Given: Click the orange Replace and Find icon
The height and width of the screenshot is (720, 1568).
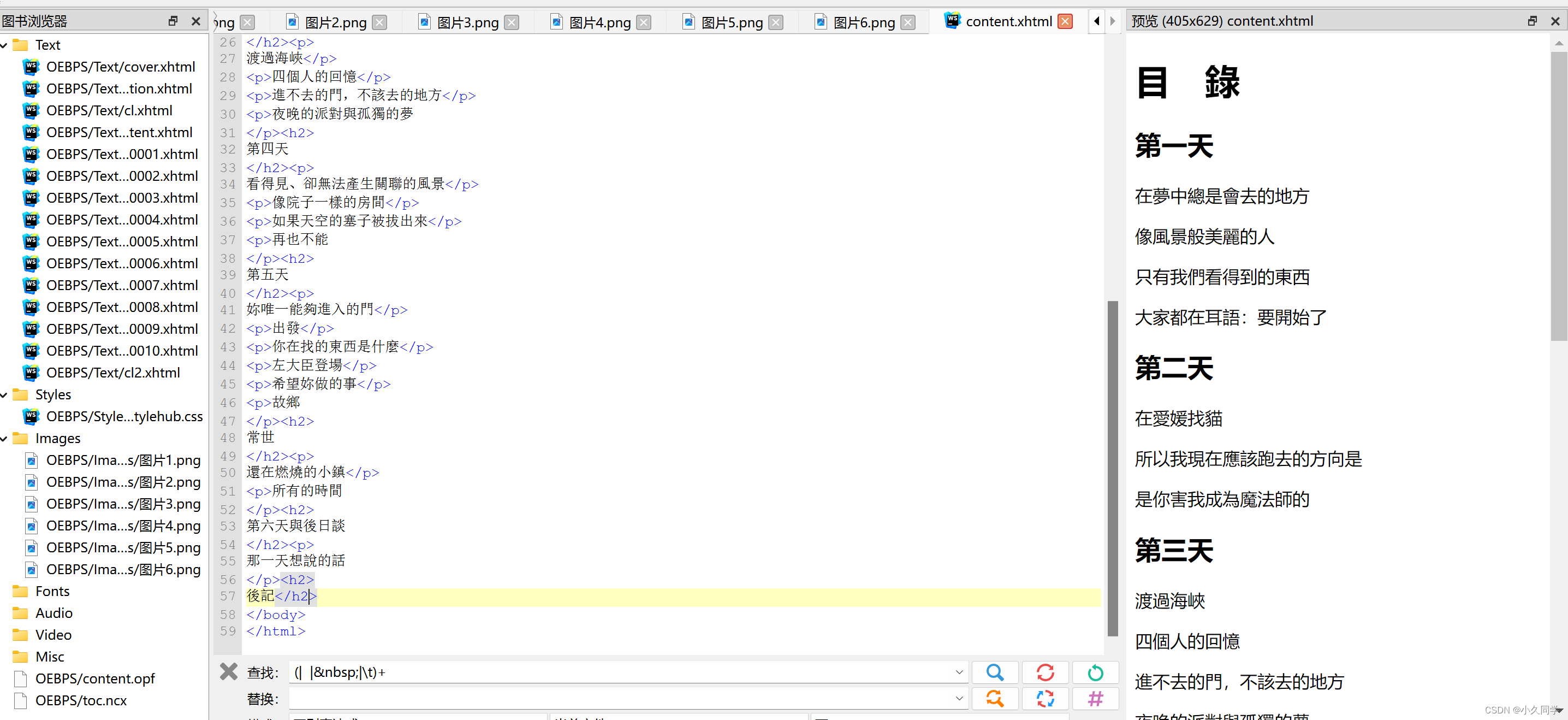Looking at the screenshot, I should 995,698.
